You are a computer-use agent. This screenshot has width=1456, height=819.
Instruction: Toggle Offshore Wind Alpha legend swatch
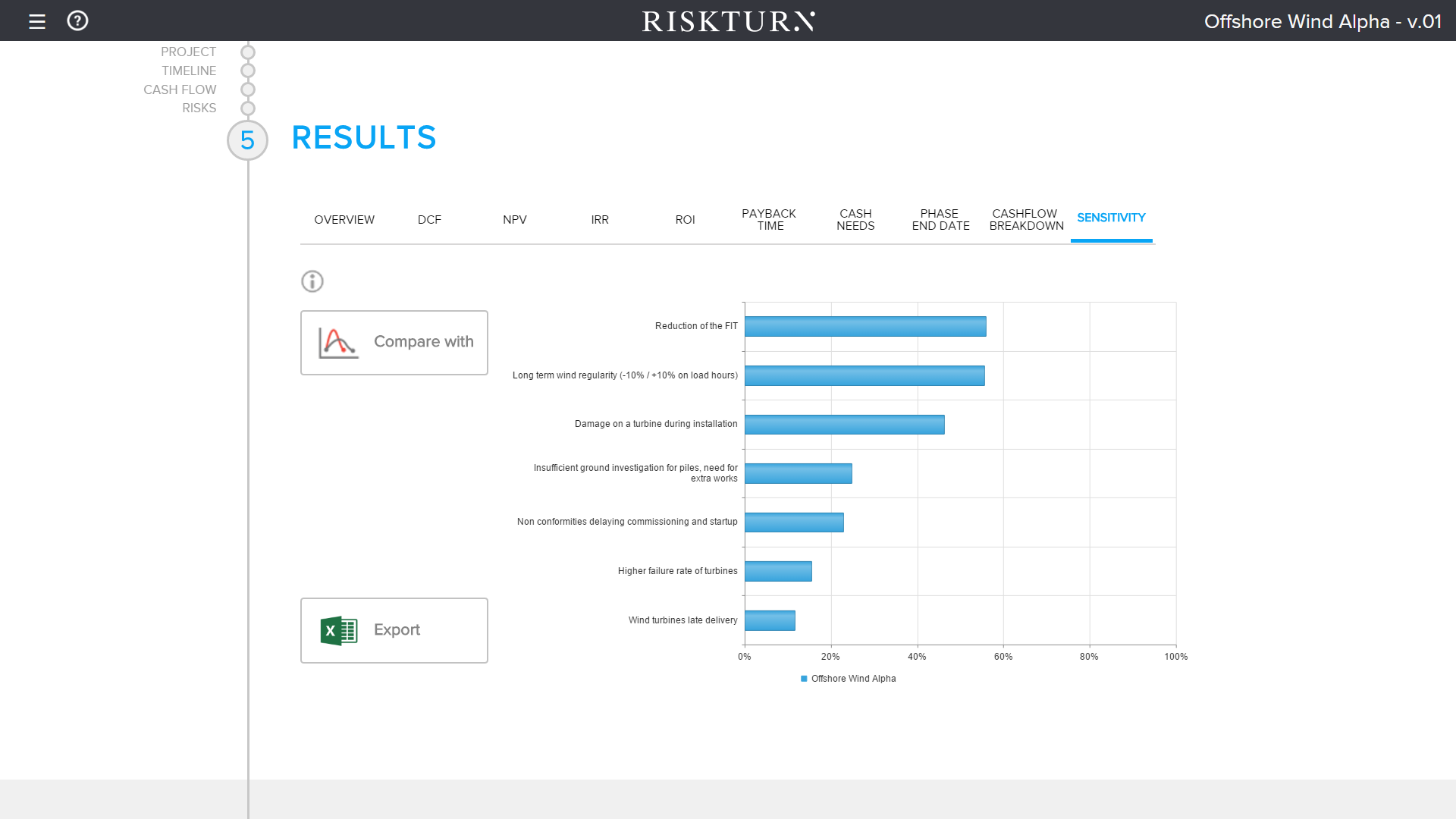coord(804,679)
